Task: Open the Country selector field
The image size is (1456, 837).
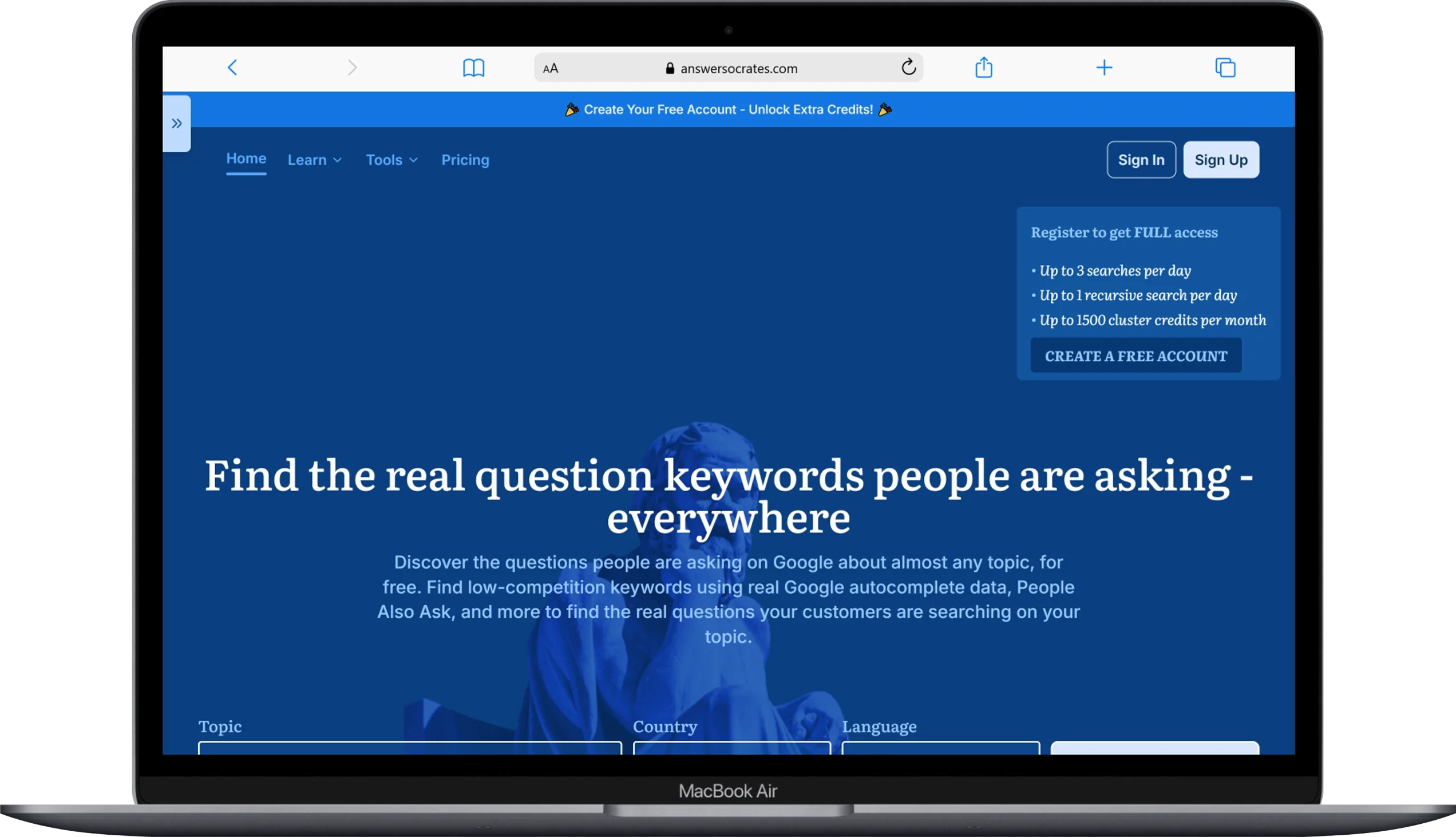Action: click(731, 748)
